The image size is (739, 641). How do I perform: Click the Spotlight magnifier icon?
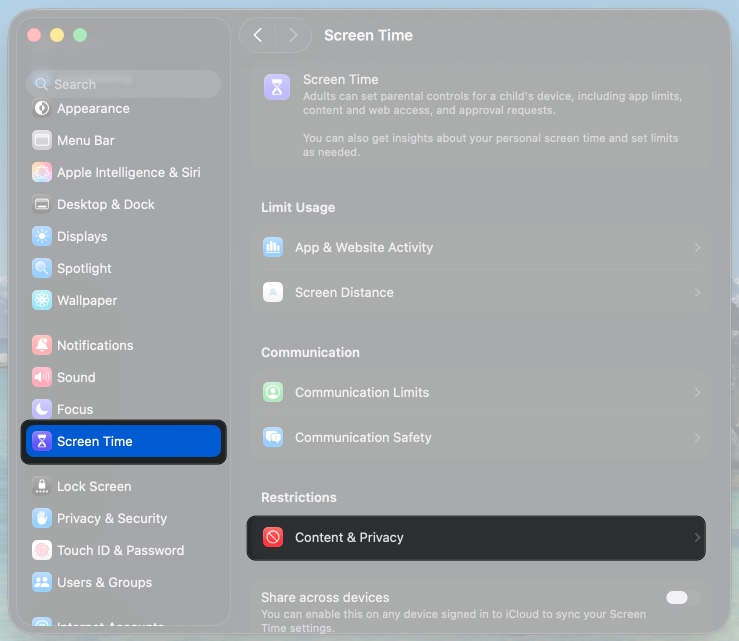coord(41,268)
